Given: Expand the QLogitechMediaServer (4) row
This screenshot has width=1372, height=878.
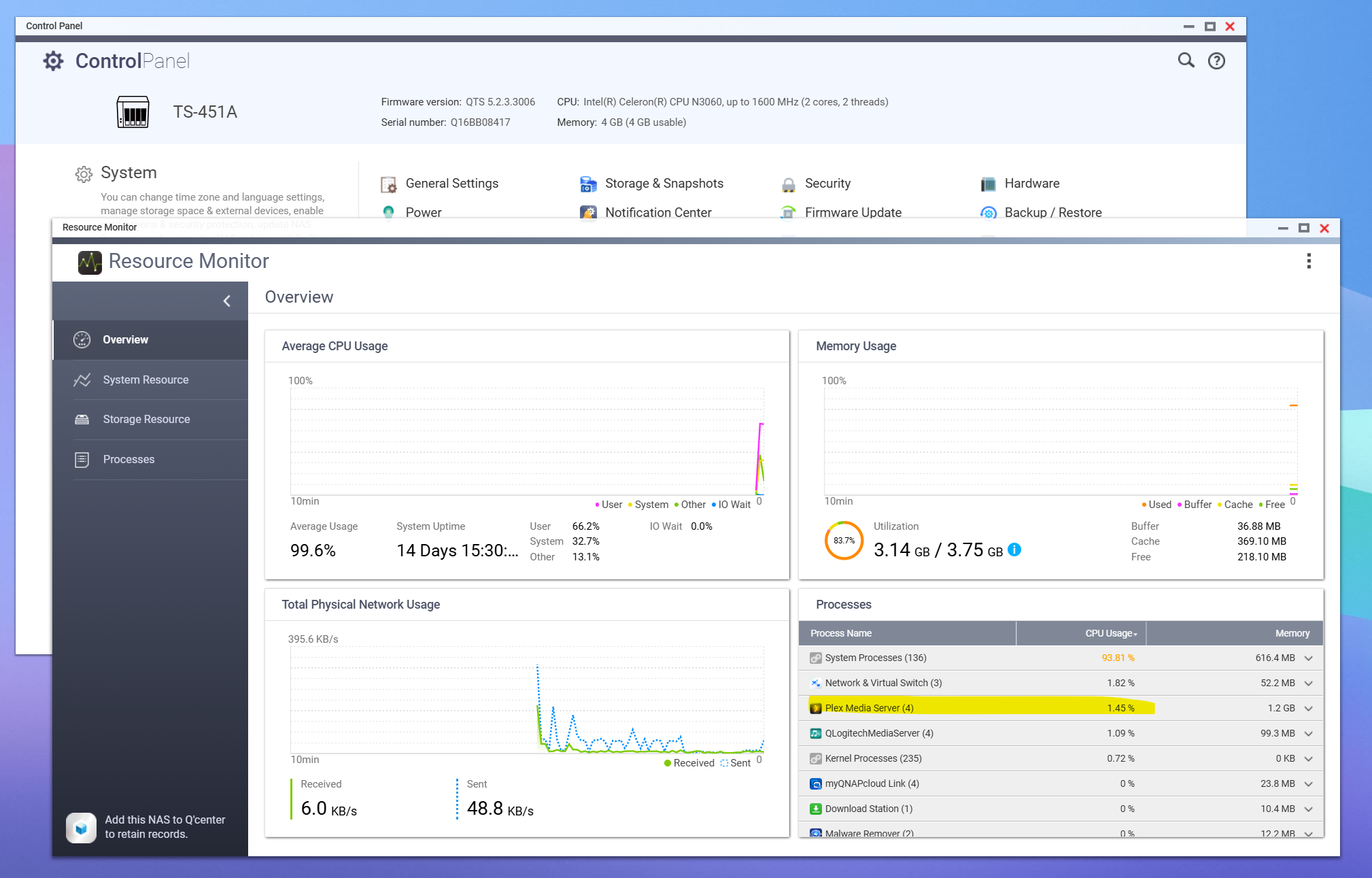Looking at the screenshot, I should (x=1309, y=734).
